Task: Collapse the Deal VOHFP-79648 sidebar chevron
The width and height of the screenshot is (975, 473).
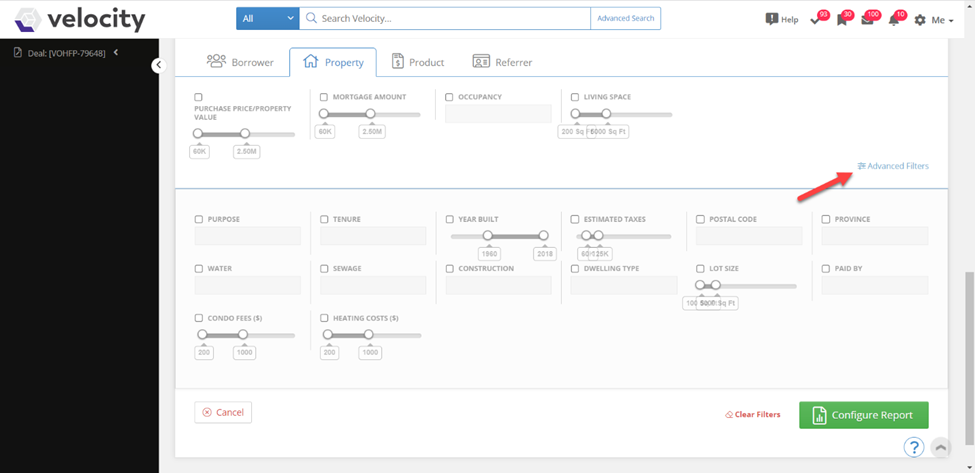Action: tap(116, 53)
